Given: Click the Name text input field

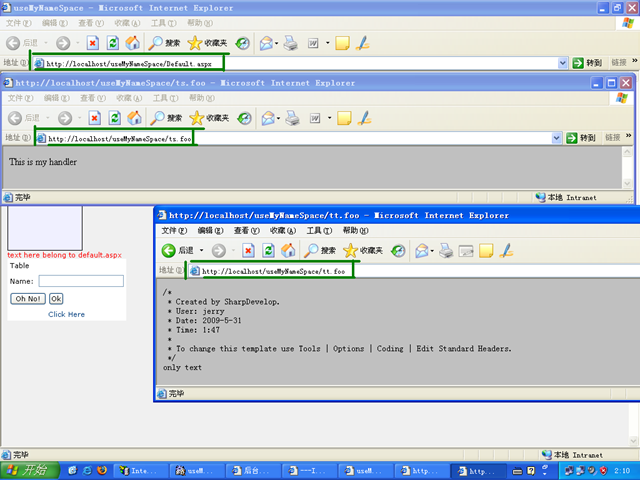Looking at the screenshot, I should pyautogui.click(x=80, y=281).
